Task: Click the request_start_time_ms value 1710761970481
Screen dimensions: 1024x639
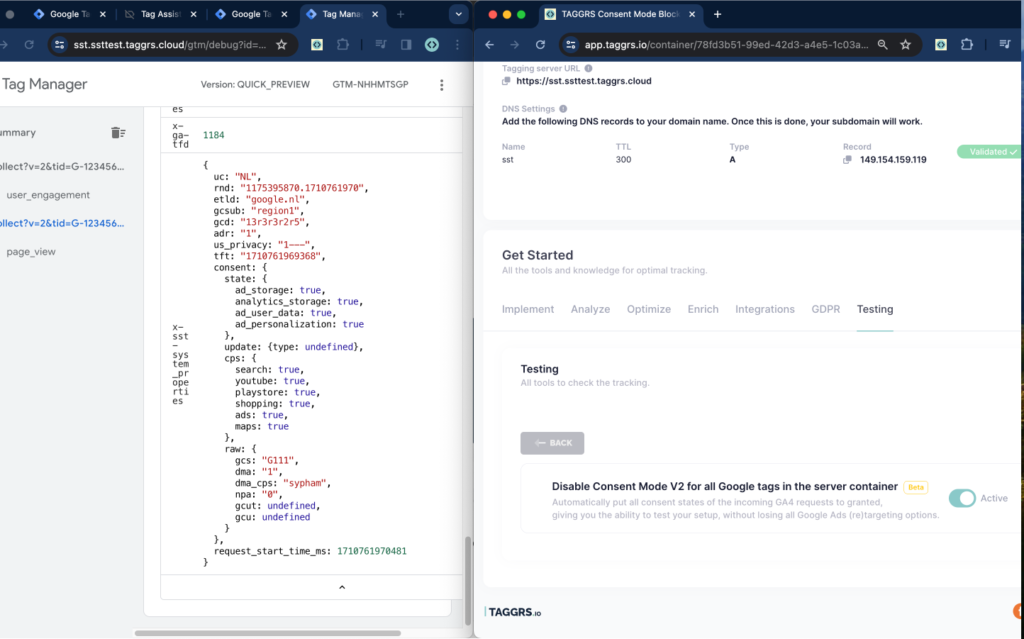Action: pyautogui.click(x=372, y=551)
